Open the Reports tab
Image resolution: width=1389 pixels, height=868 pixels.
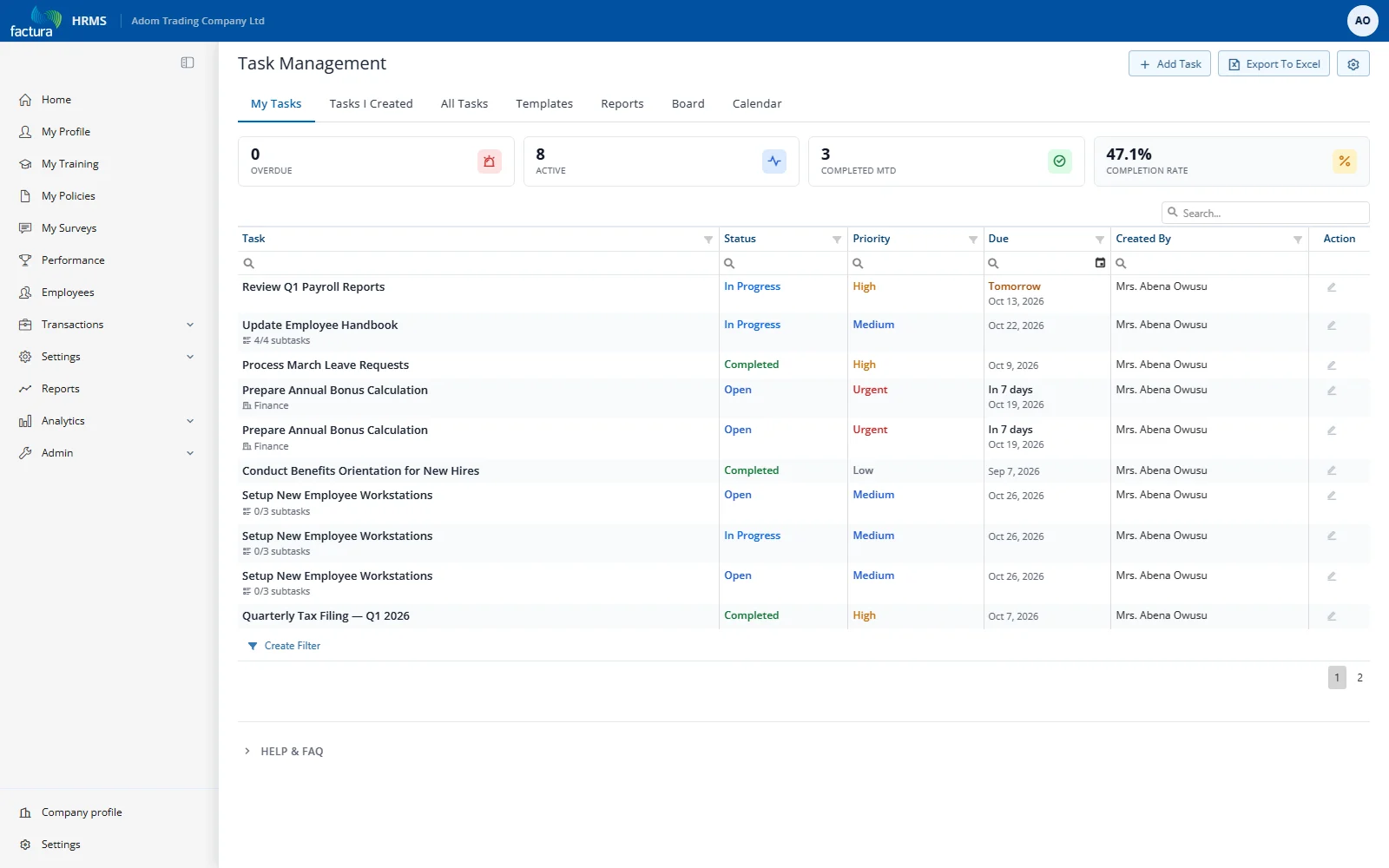[x=622, y=103]
